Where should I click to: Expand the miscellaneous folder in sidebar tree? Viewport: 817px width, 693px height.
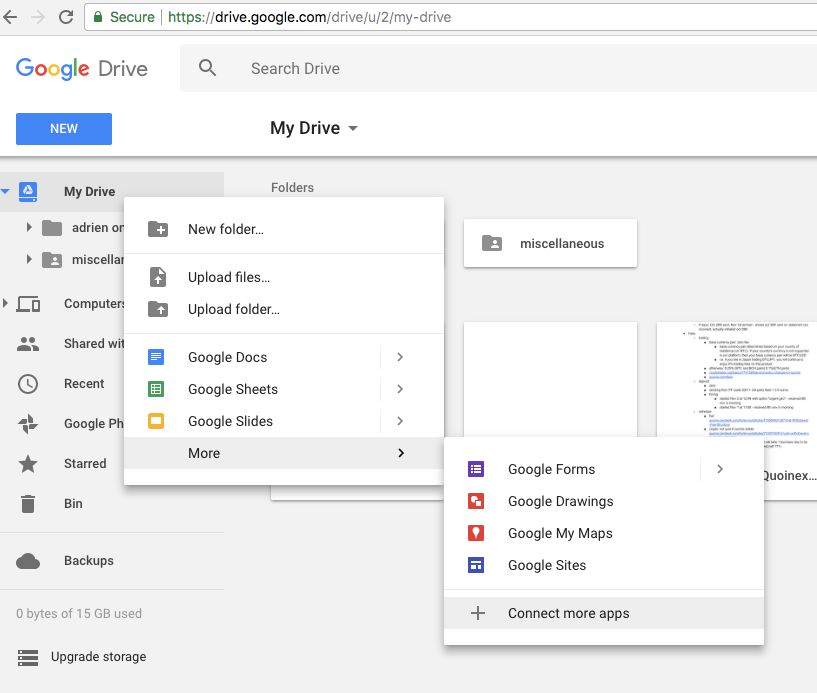[x=29, y=259]
